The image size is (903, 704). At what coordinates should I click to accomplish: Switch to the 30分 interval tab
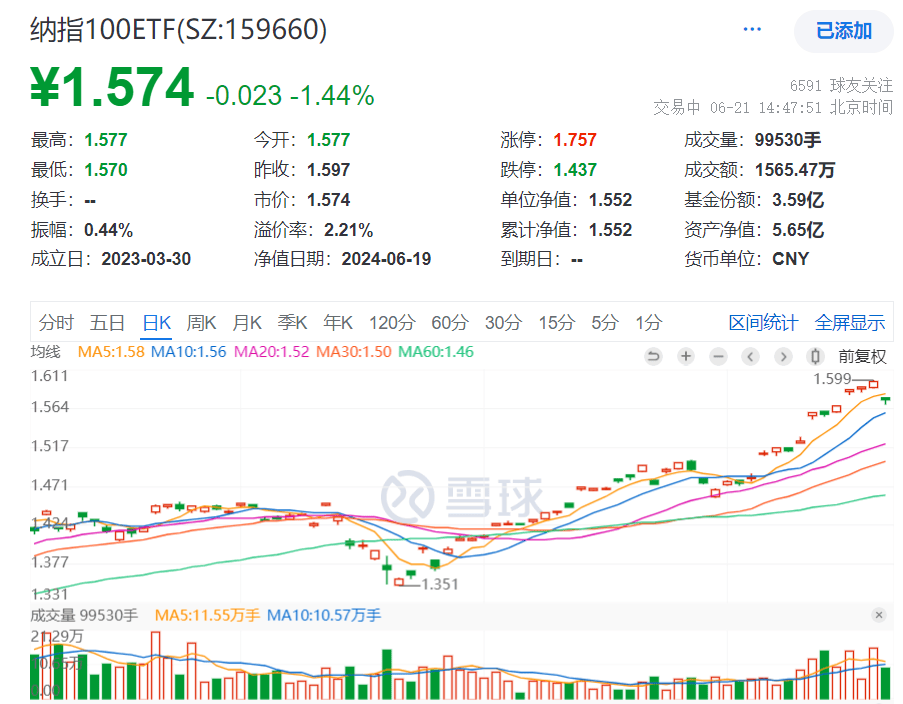[x=503, y=323]
